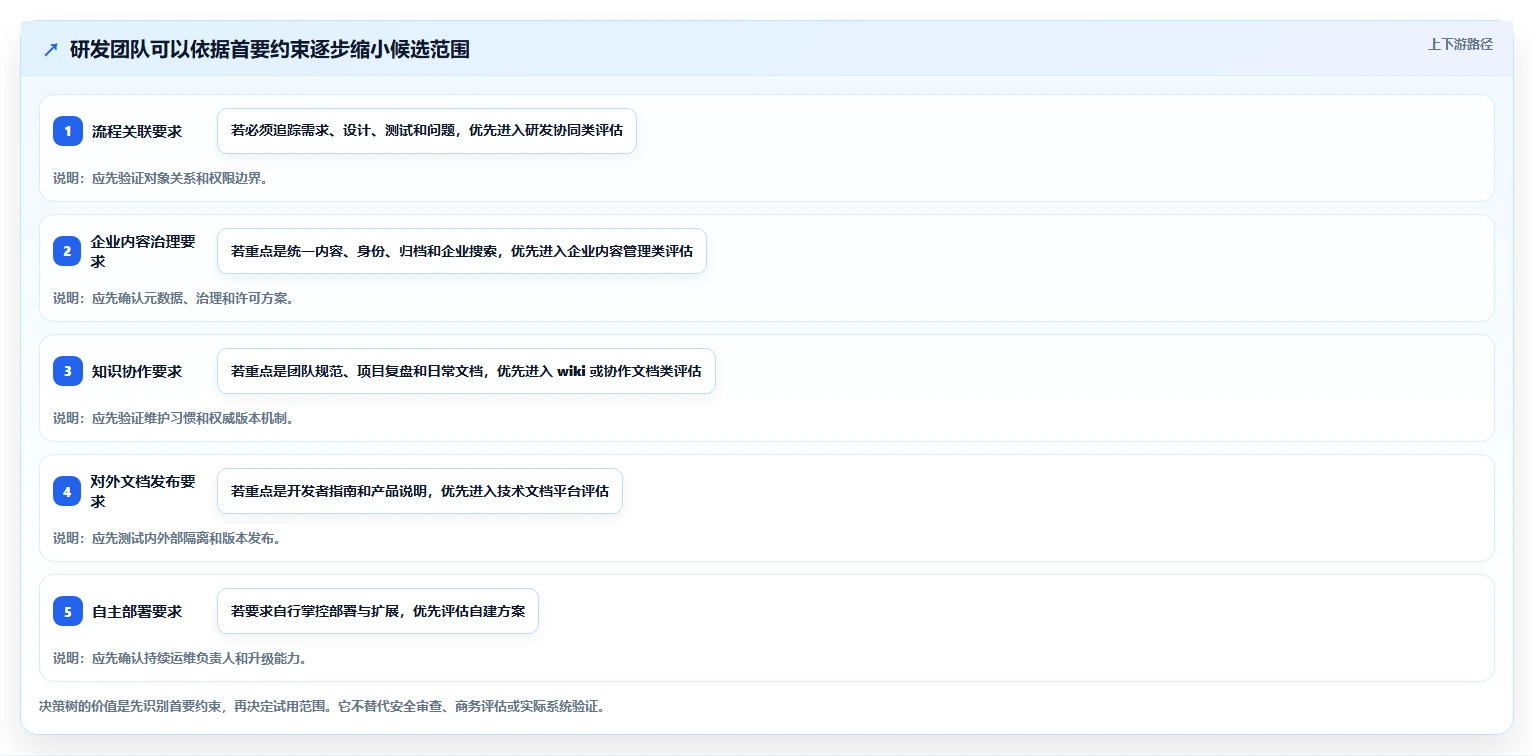Click the heading 研发团队可以依据首要约束逐步缩小候选范围

270,50
